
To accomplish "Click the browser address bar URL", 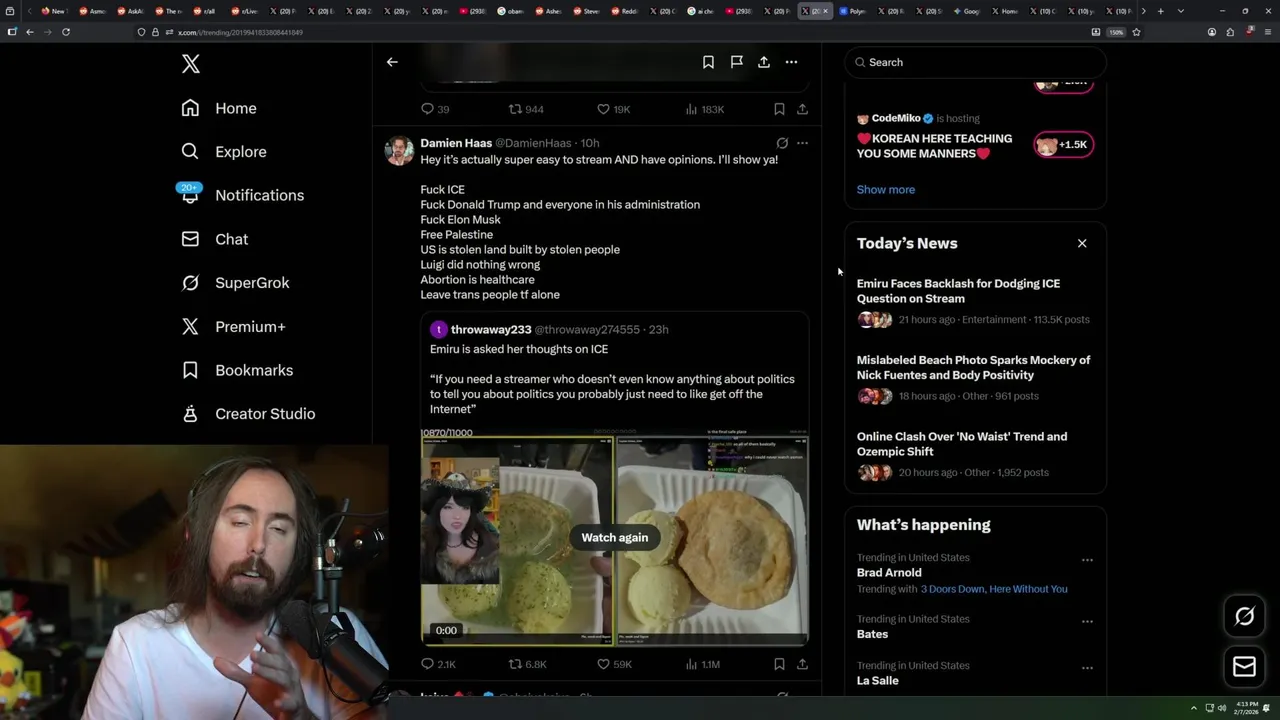I will coord(240,32).
